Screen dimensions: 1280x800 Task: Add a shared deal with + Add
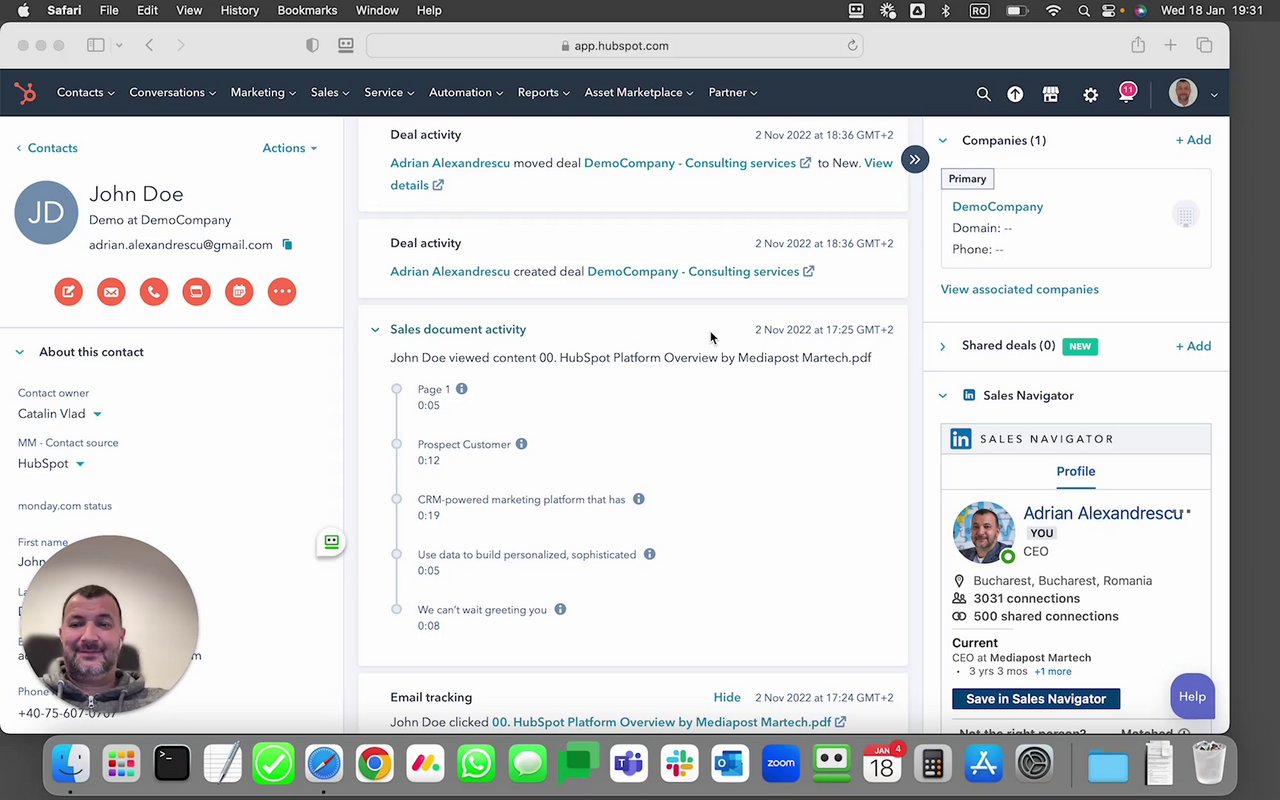click(x=1193, y=346)
